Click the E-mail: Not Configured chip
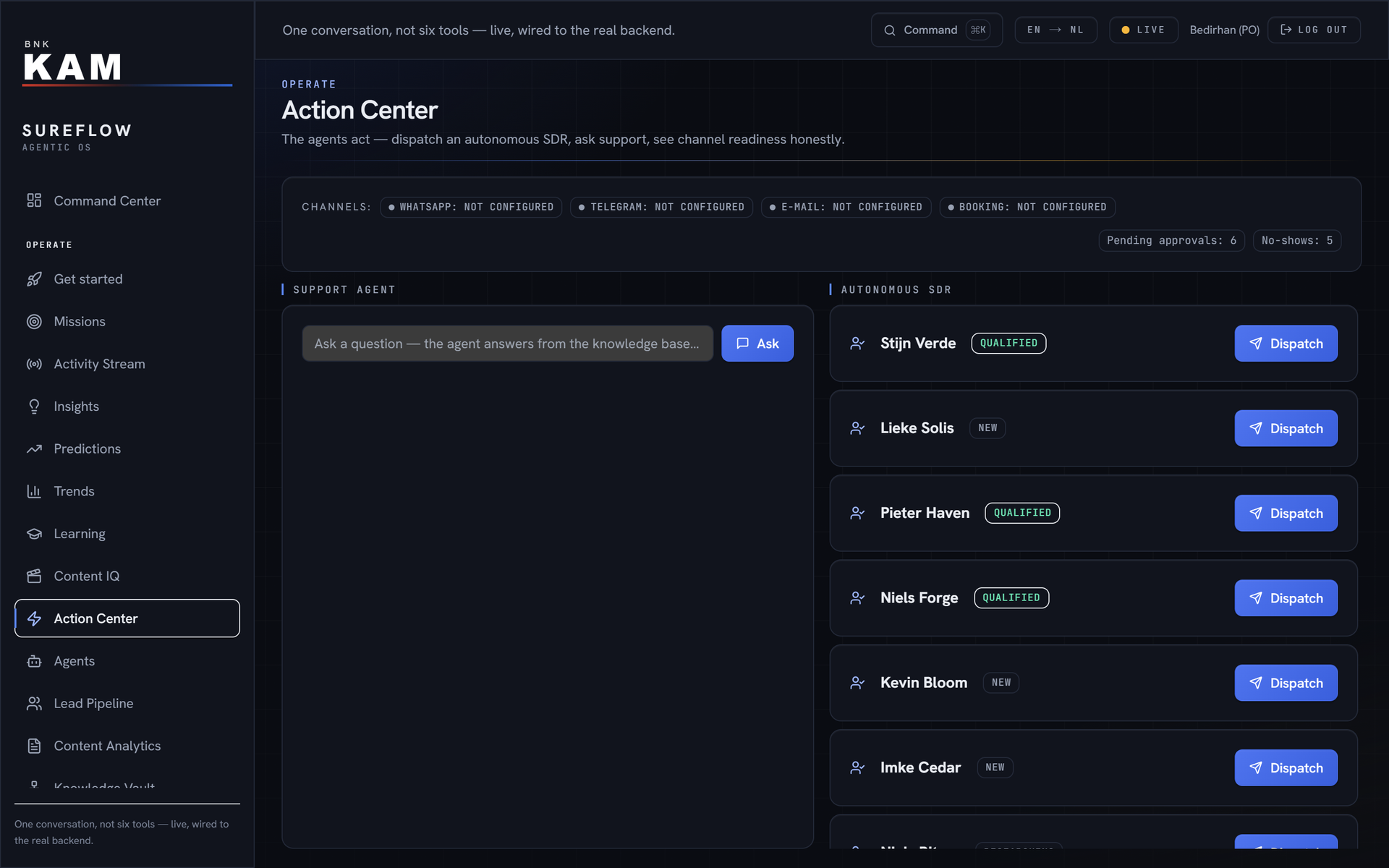 846,207
